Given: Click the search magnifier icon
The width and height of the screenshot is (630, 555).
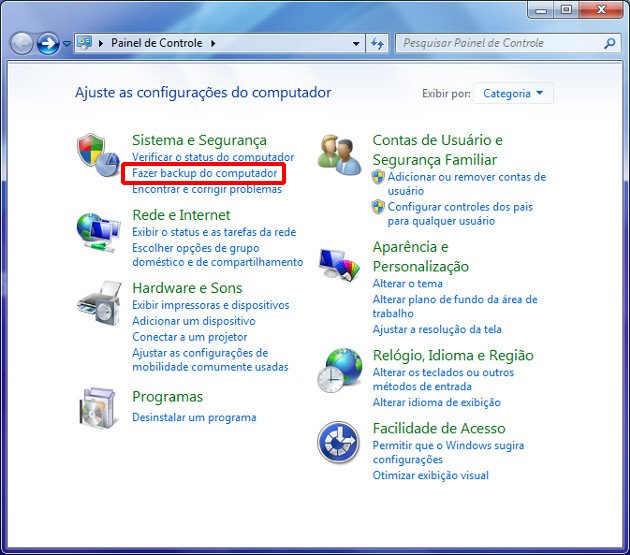Looking at the screenshot, I should coord(610,43).
